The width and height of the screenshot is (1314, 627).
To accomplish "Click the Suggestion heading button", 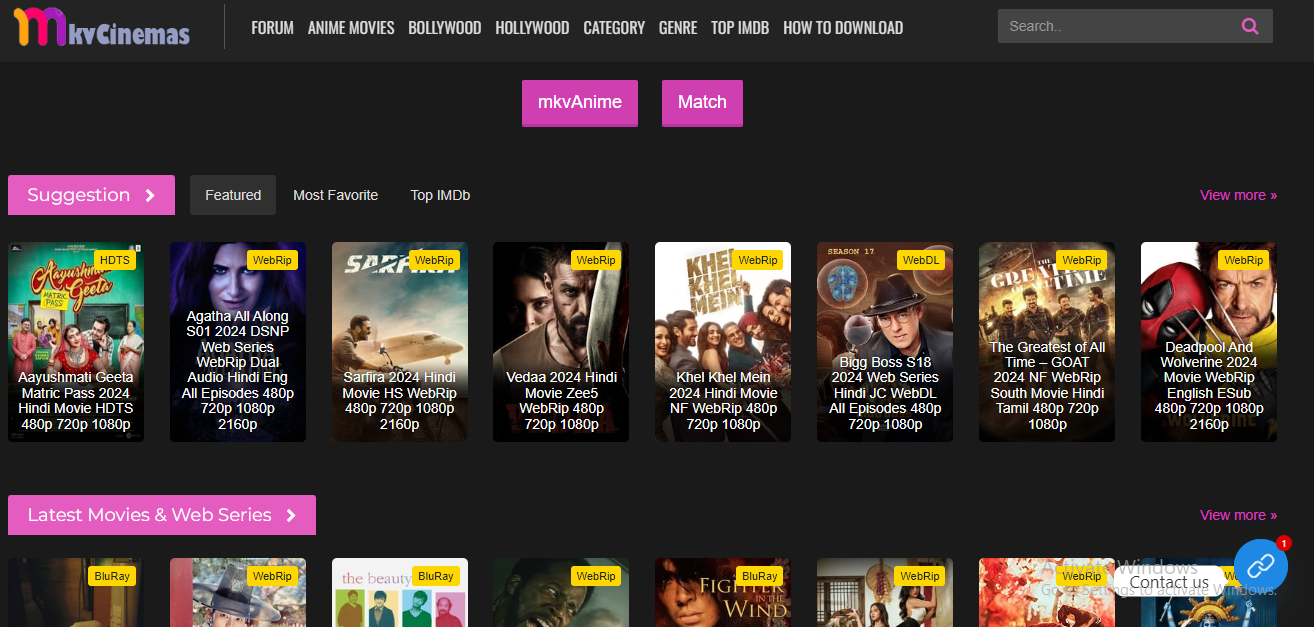I will [x=91, y=195].
